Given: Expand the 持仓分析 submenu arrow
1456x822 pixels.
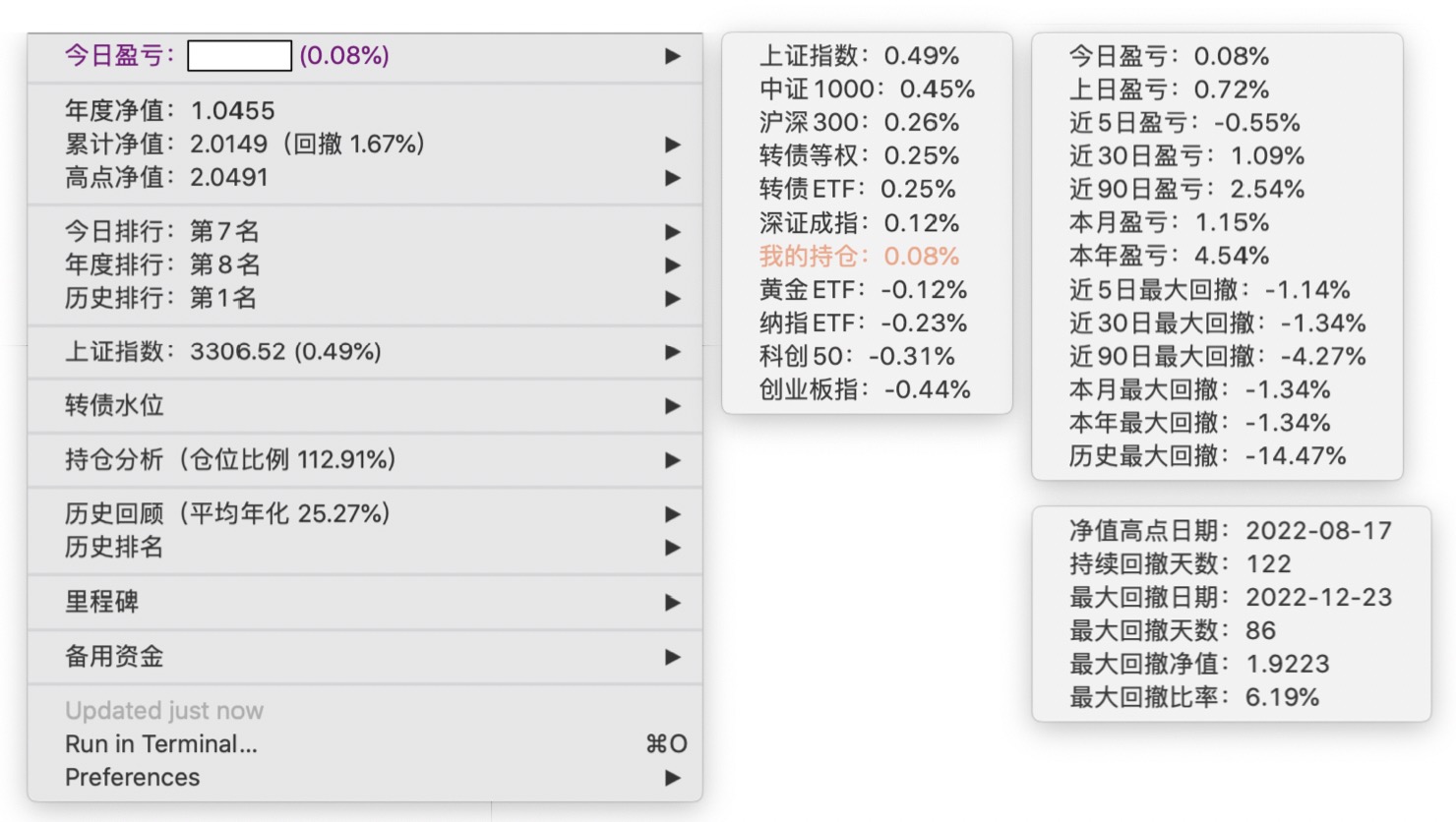Looking at the screenshot, I should [x=673, y=460].
